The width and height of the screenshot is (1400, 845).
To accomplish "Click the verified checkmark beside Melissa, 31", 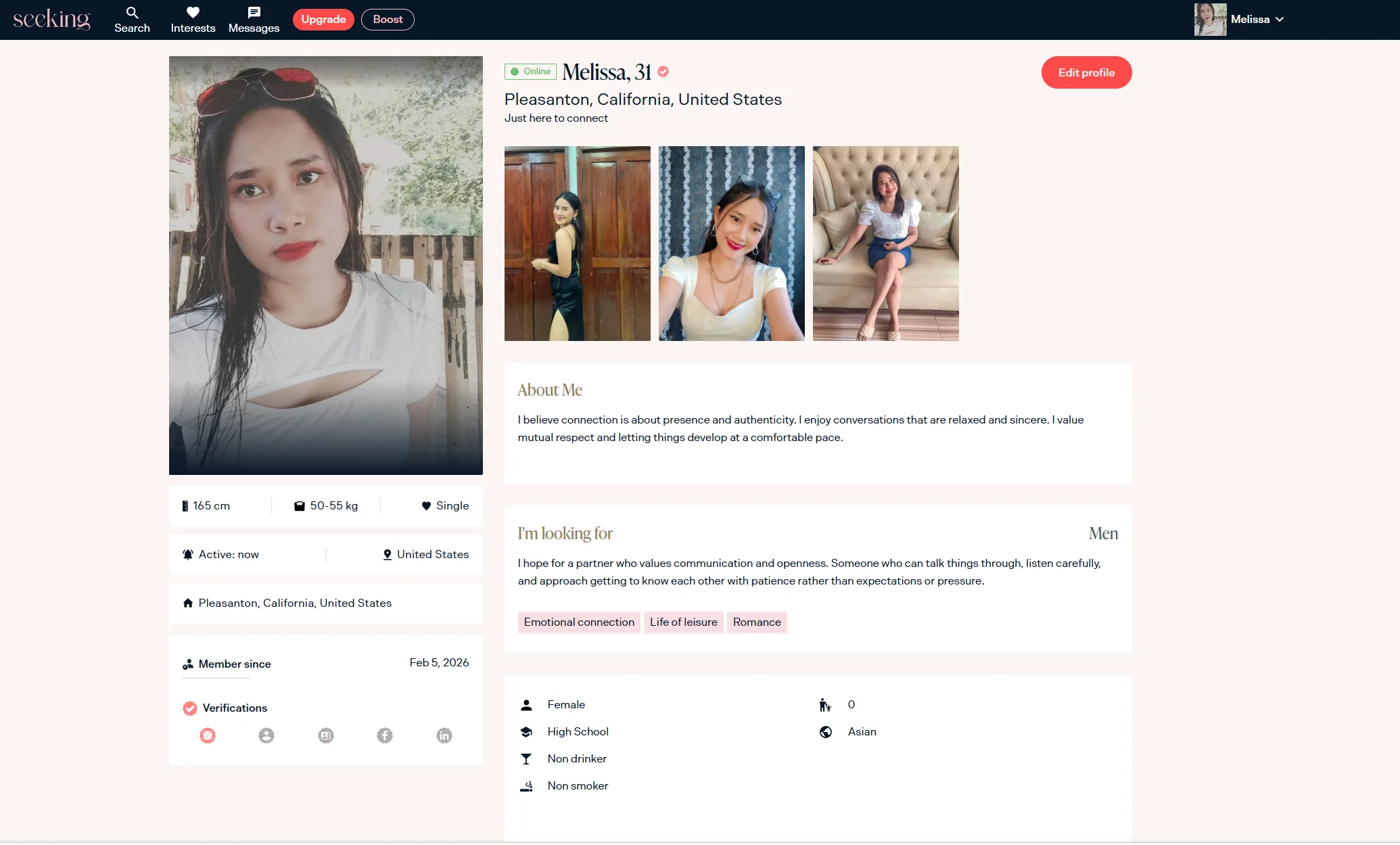I will 663,72.
